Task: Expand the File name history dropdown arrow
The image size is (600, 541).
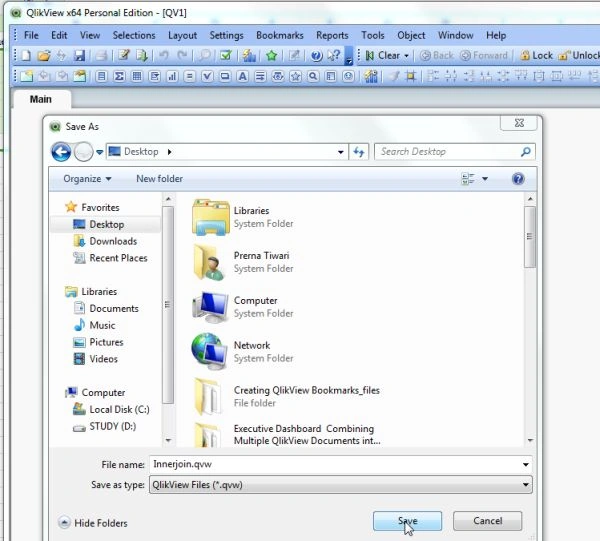Action: tap(526, 464)
